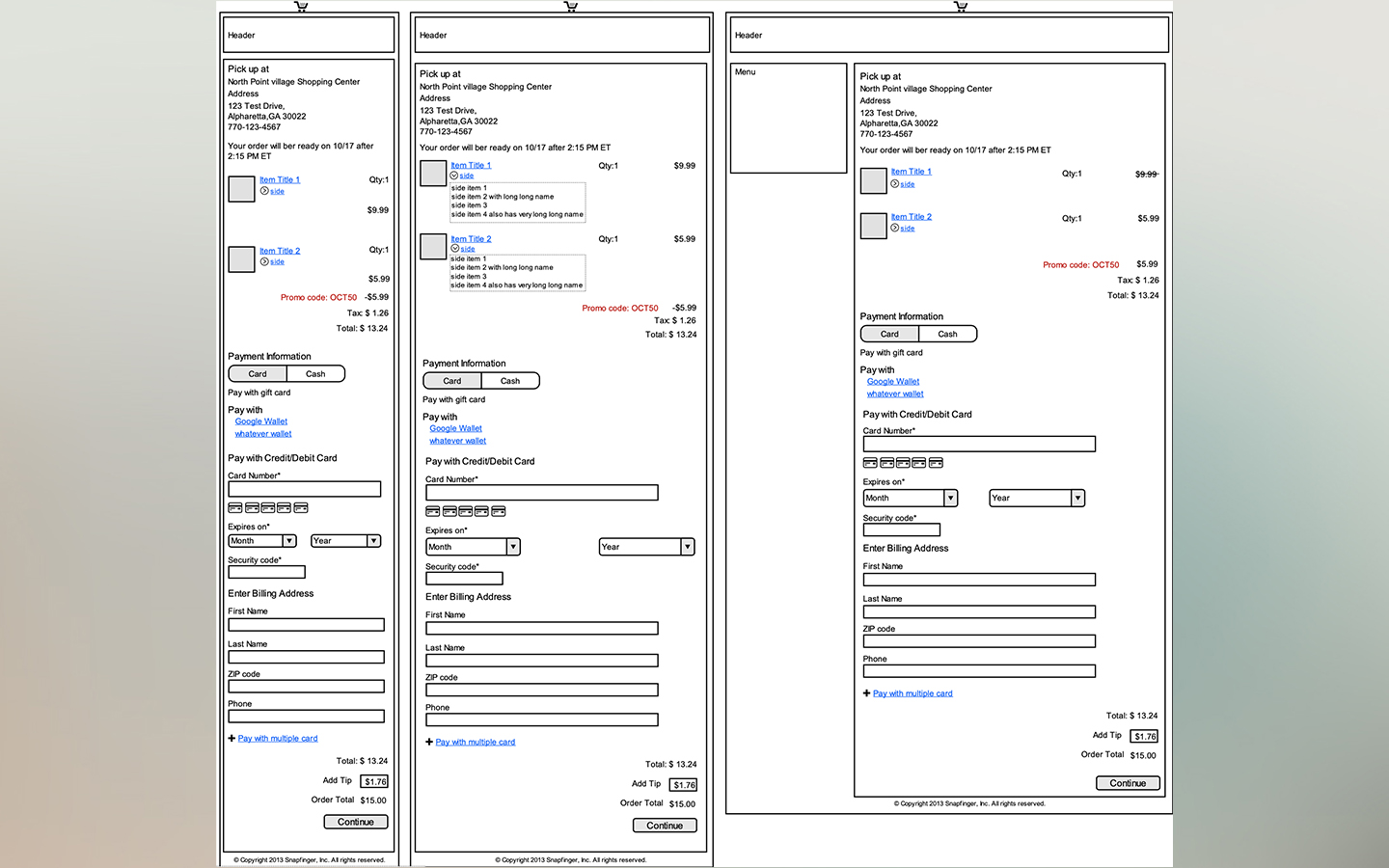Image resolution: width=1389 pixels, height=868 pixels.
Task: Click Card Number input field in right wireframe
Action: point(978,444)
